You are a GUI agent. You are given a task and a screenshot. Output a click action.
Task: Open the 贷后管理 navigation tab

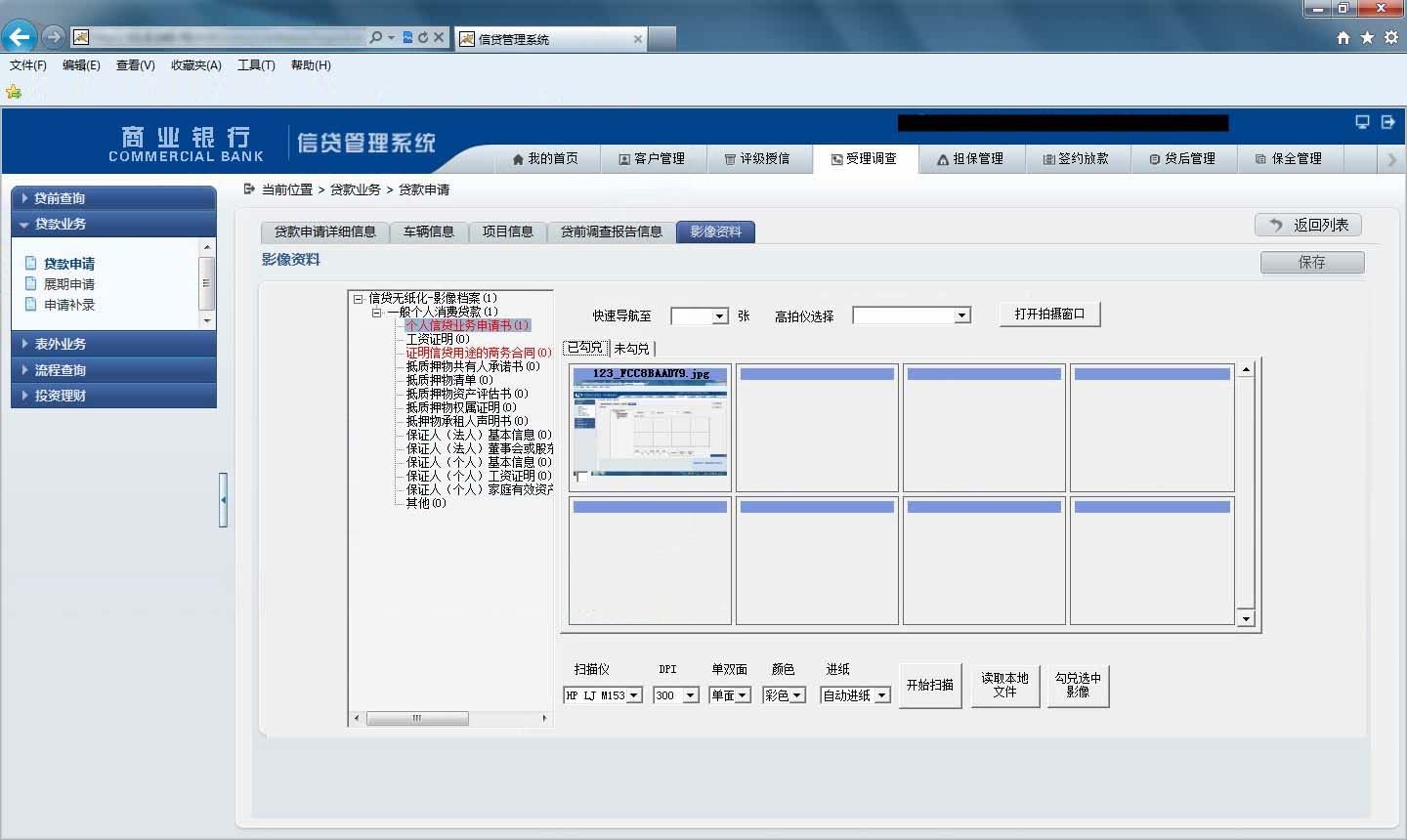pyautogui.click(x=1183, y=158)
